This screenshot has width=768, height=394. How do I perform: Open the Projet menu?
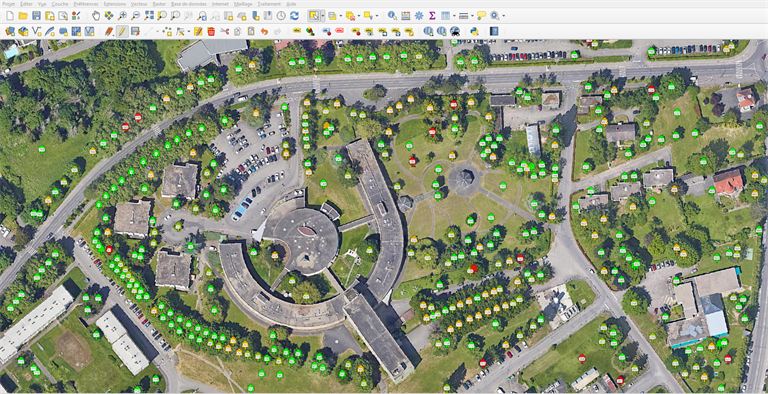tap(9, 3)
